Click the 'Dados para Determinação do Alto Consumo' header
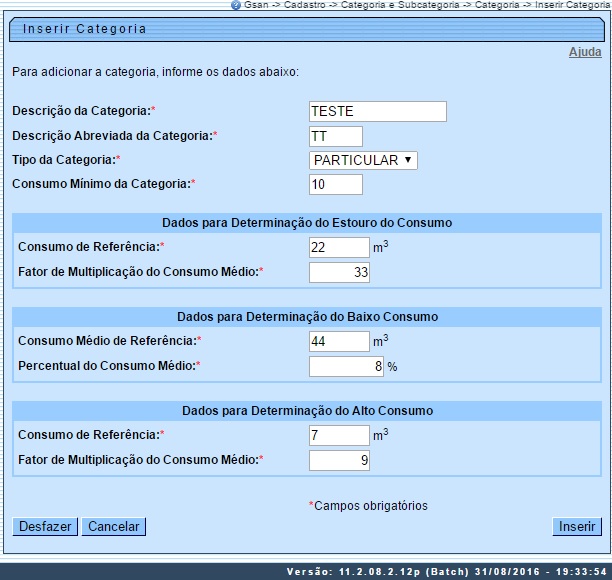 tap(307, 411)
